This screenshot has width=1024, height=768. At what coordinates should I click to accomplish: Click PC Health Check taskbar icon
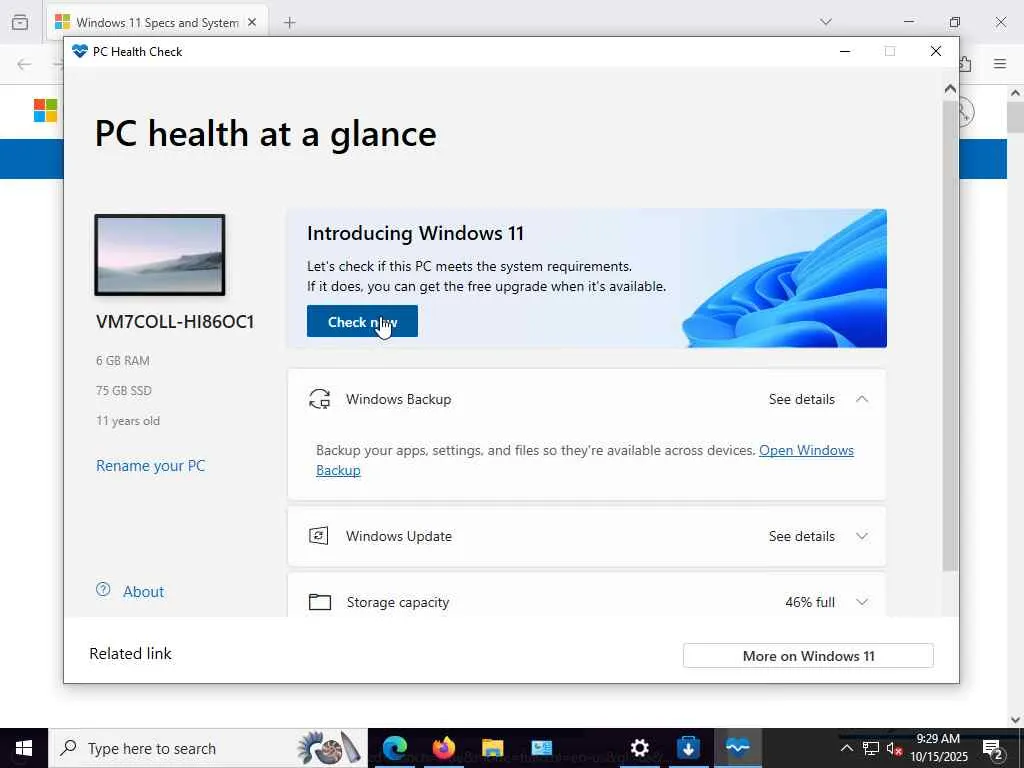(737, 748)
